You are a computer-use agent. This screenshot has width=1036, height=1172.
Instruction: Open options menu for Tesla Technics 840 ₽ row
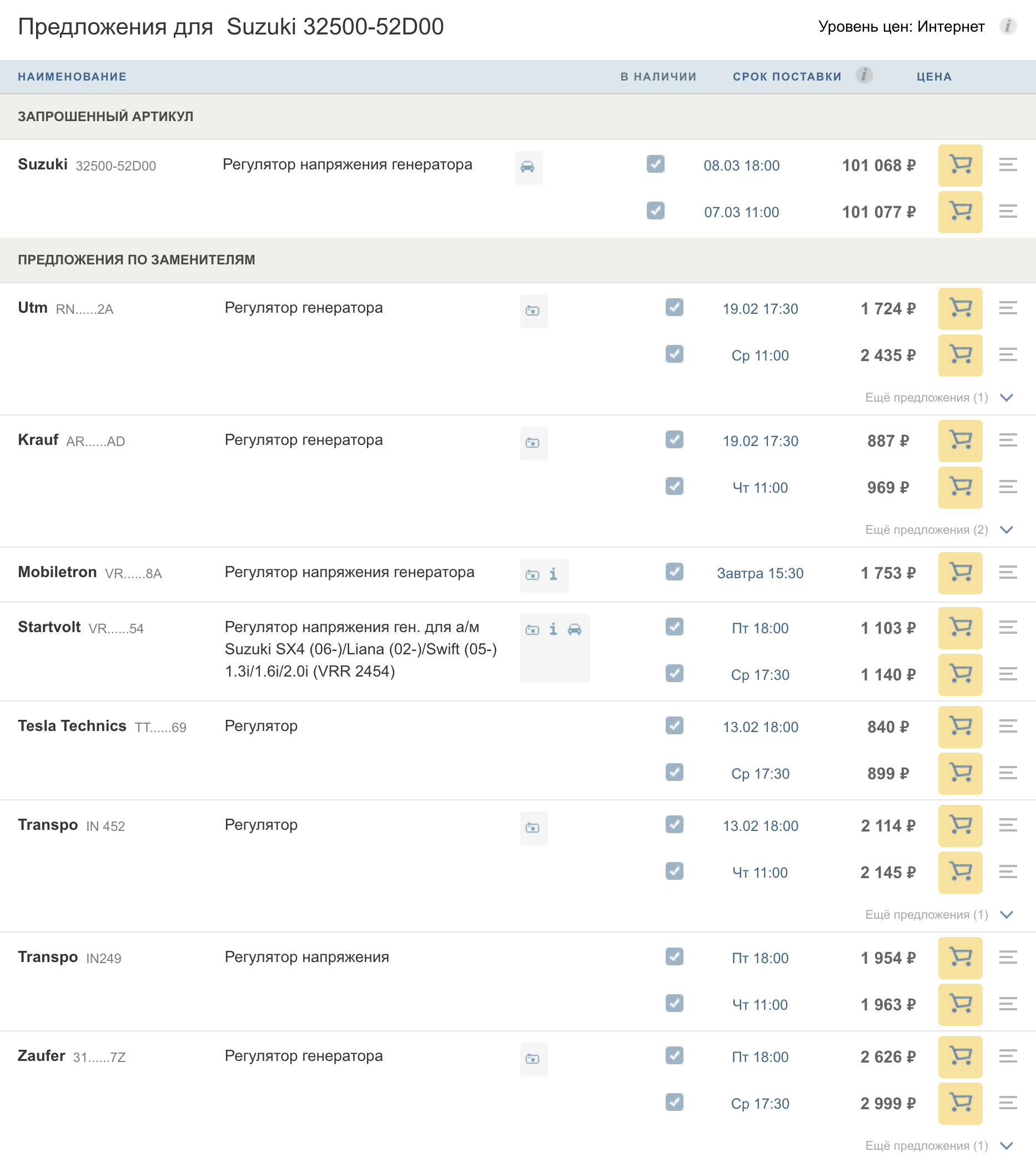point(1007,726)
